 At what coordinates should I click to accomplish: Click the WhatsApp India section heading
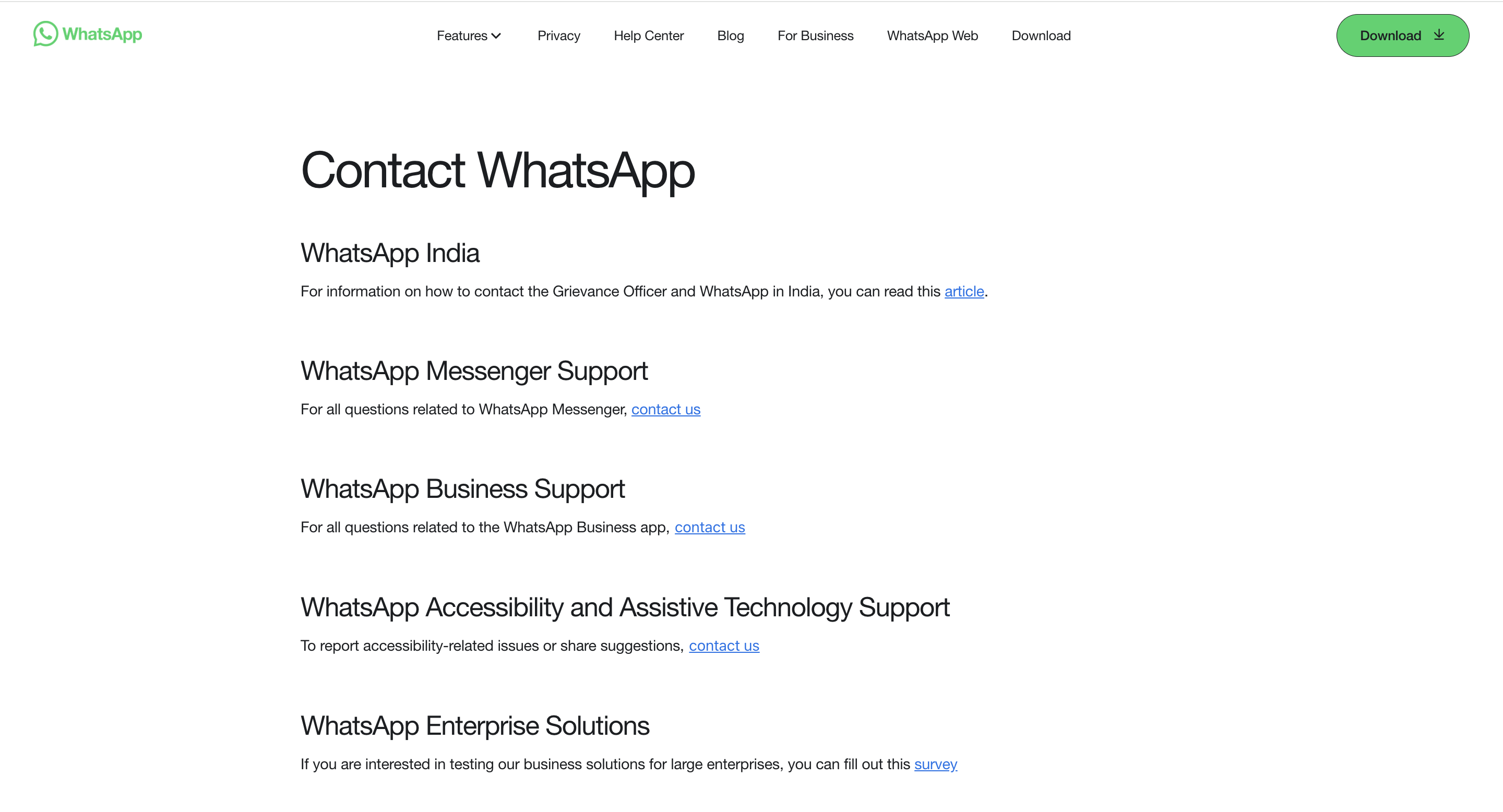389,253
